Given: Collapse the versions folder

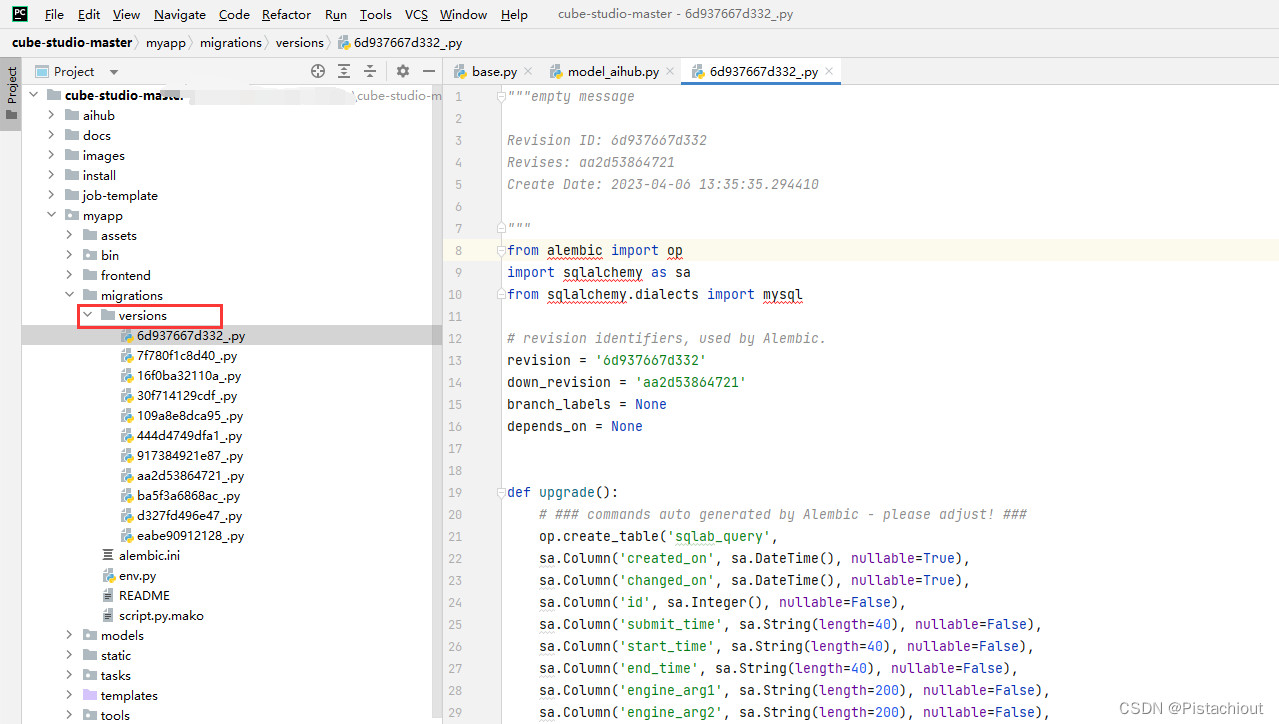Looking at the screenshot, I should 88,315.
